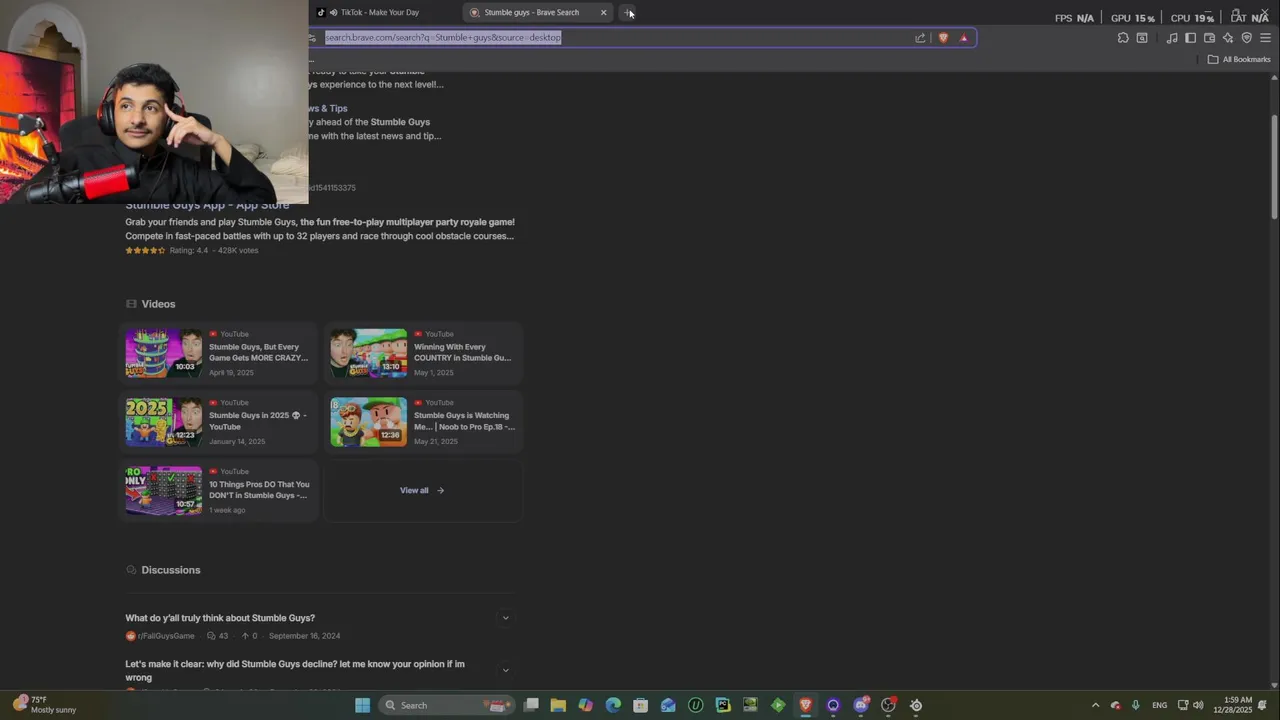Open the Leo AI sparkle icon
Image resolution: width=1280 pixels, height=720 pixels.
click(x=1228, y=38)
